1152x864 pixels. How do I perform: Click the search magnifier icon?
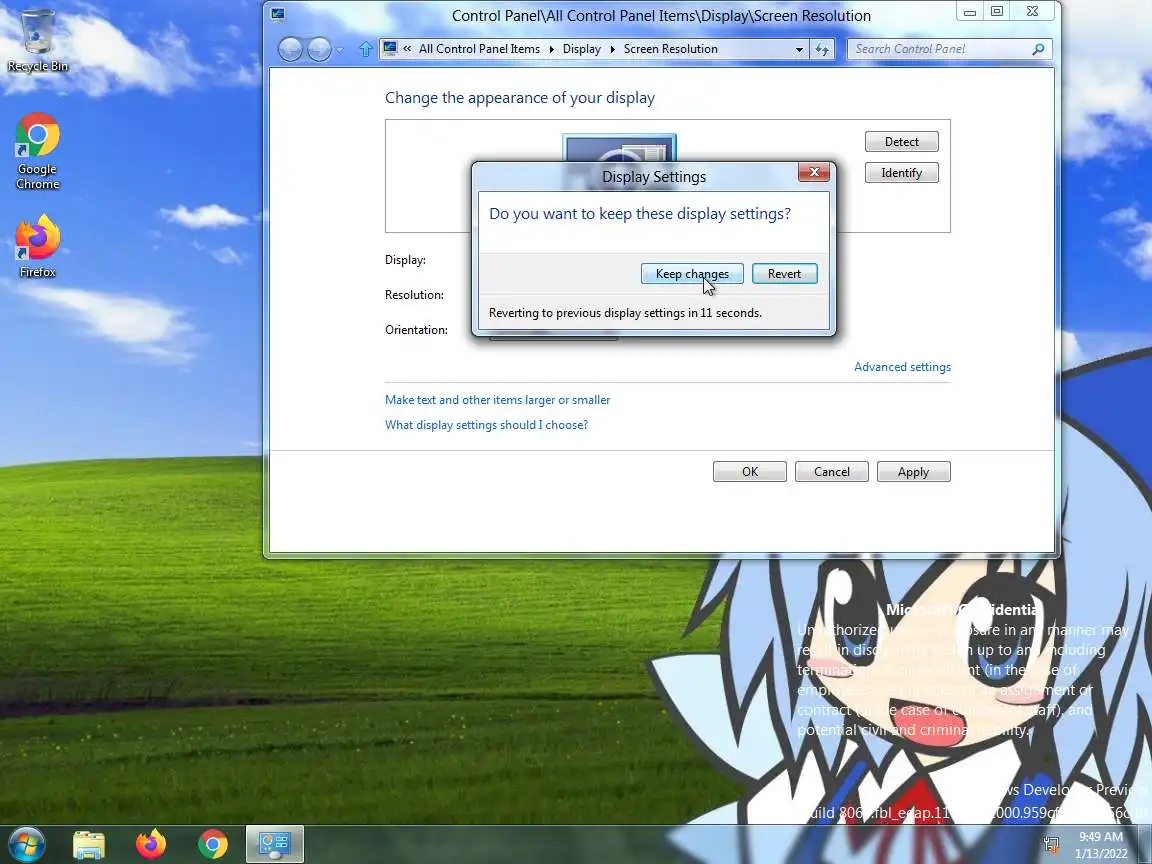1038,49
